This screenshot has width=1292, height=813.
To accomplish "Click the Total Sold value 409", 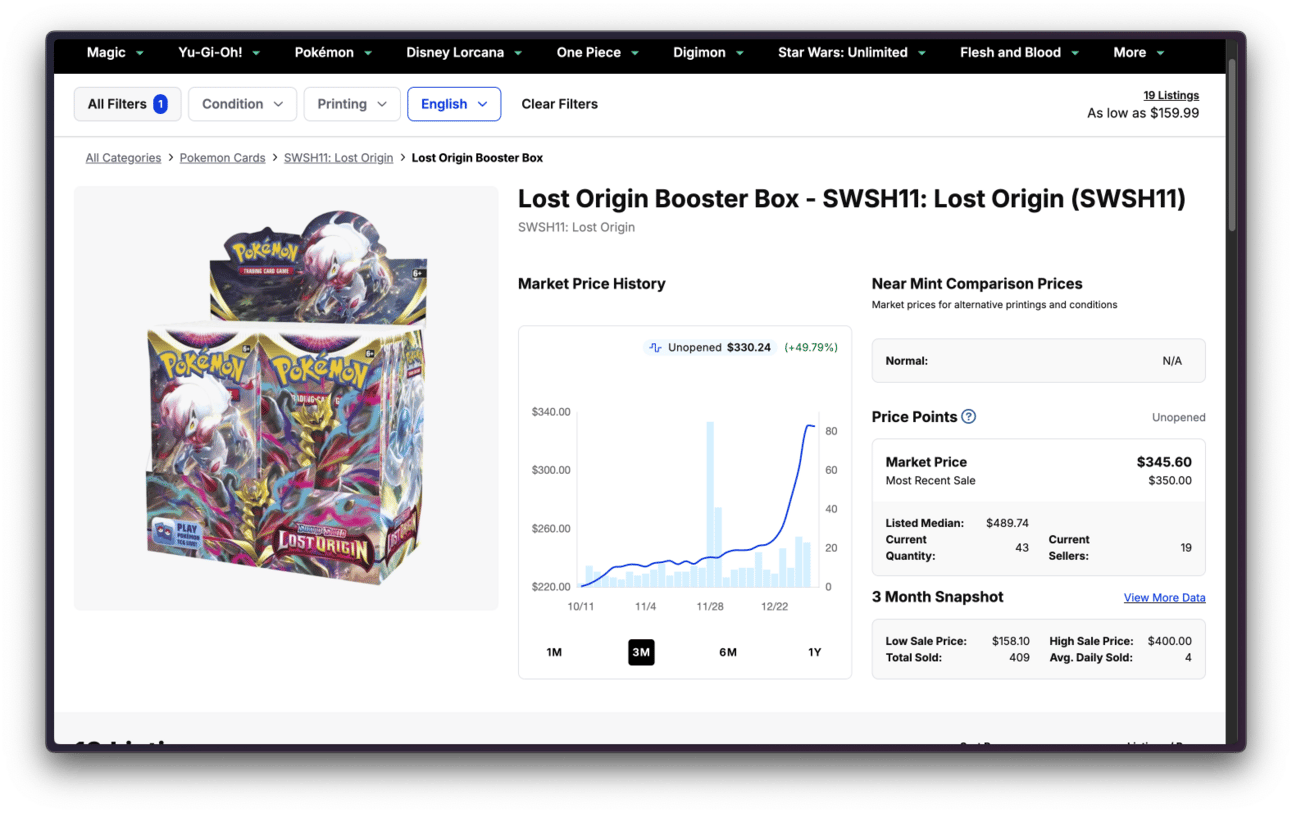I will (1019, 658).
